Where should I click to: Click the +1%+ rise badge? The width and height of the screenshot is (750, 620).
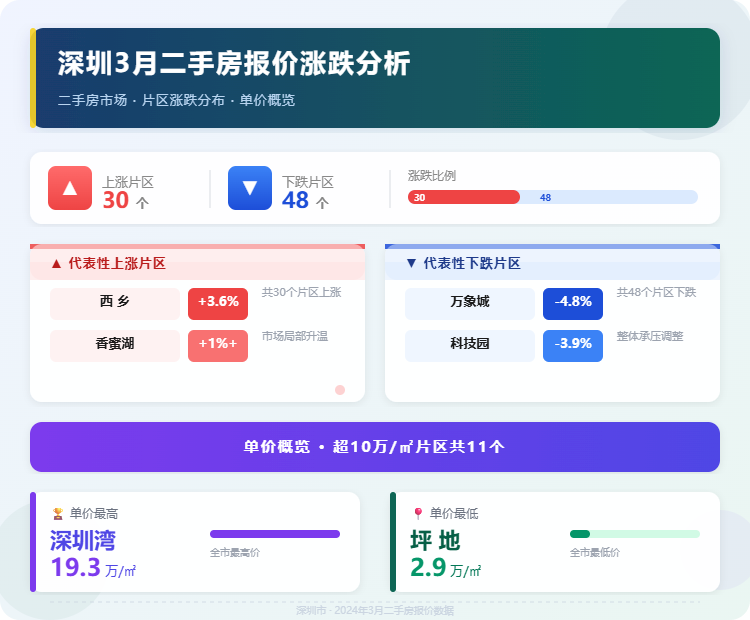[x=218, y=346]
